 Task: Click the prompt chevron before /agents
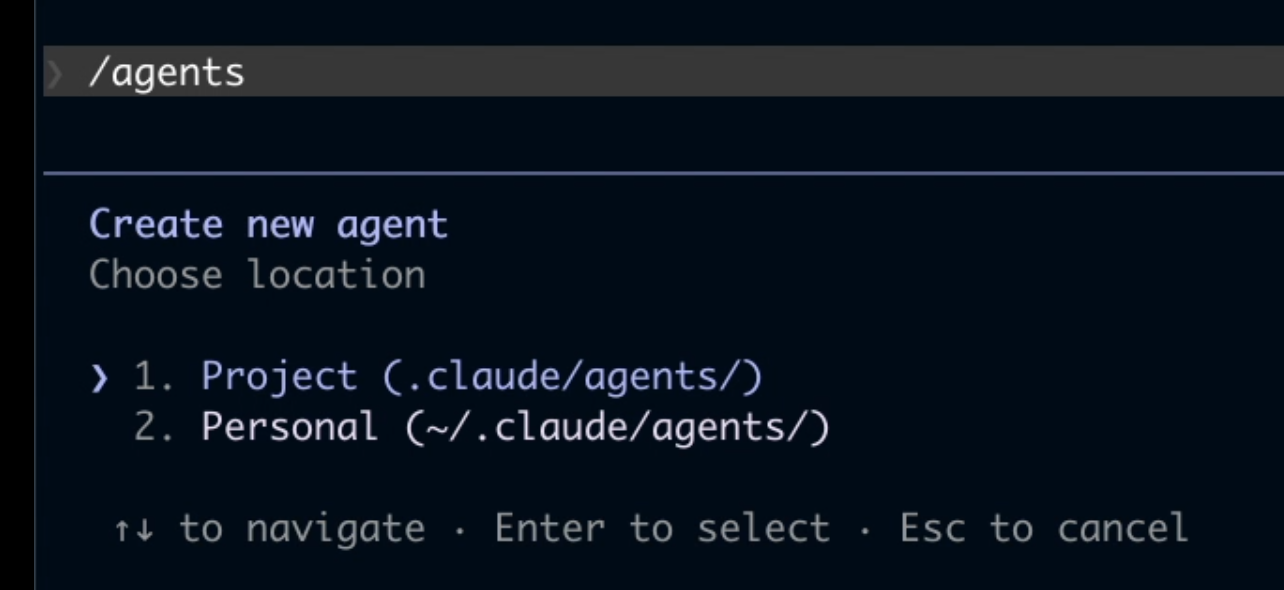click(55, 72)
